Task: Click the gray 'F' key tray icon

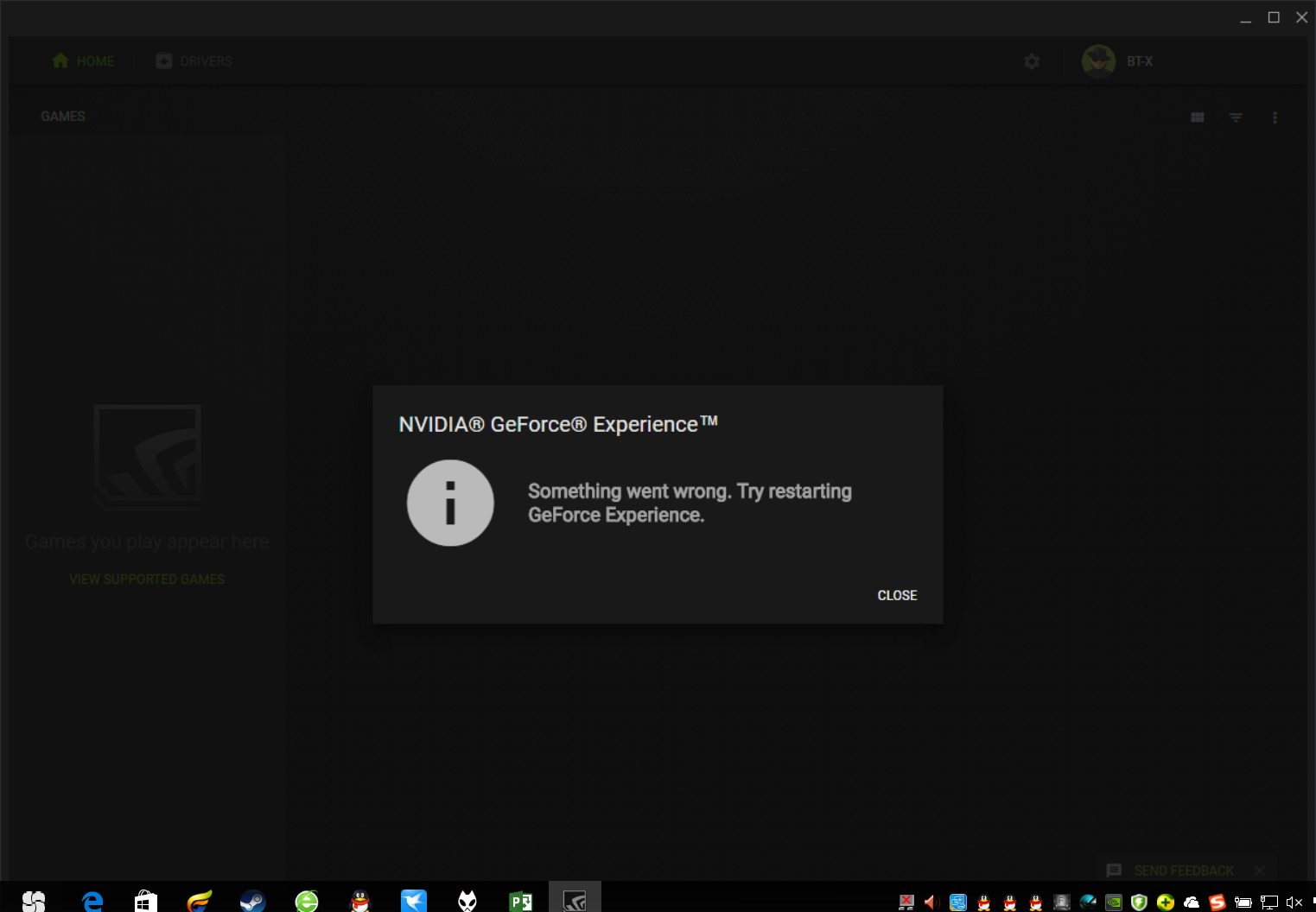Action: click(1062, 902)
